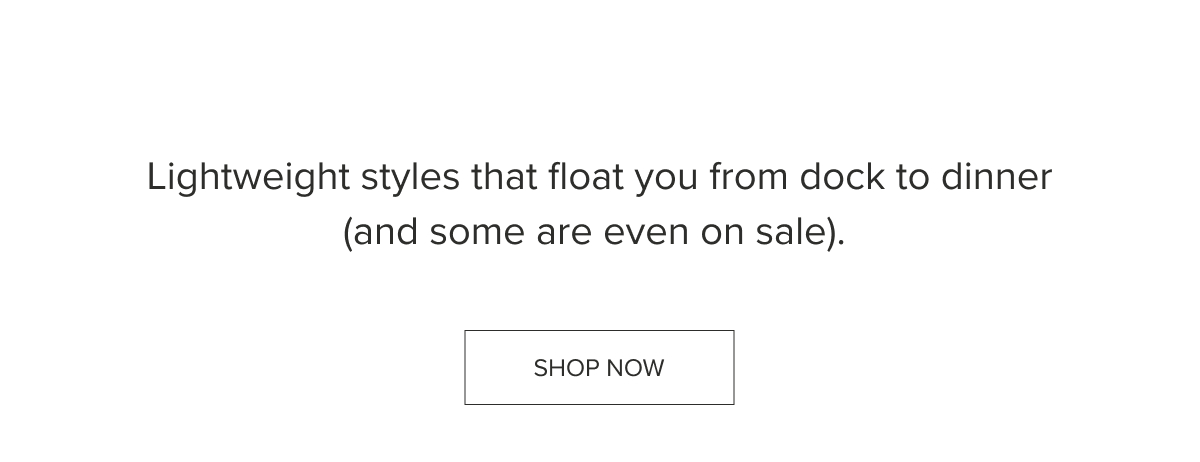Click the right border of SHOP NOW box

coord(734,367)
